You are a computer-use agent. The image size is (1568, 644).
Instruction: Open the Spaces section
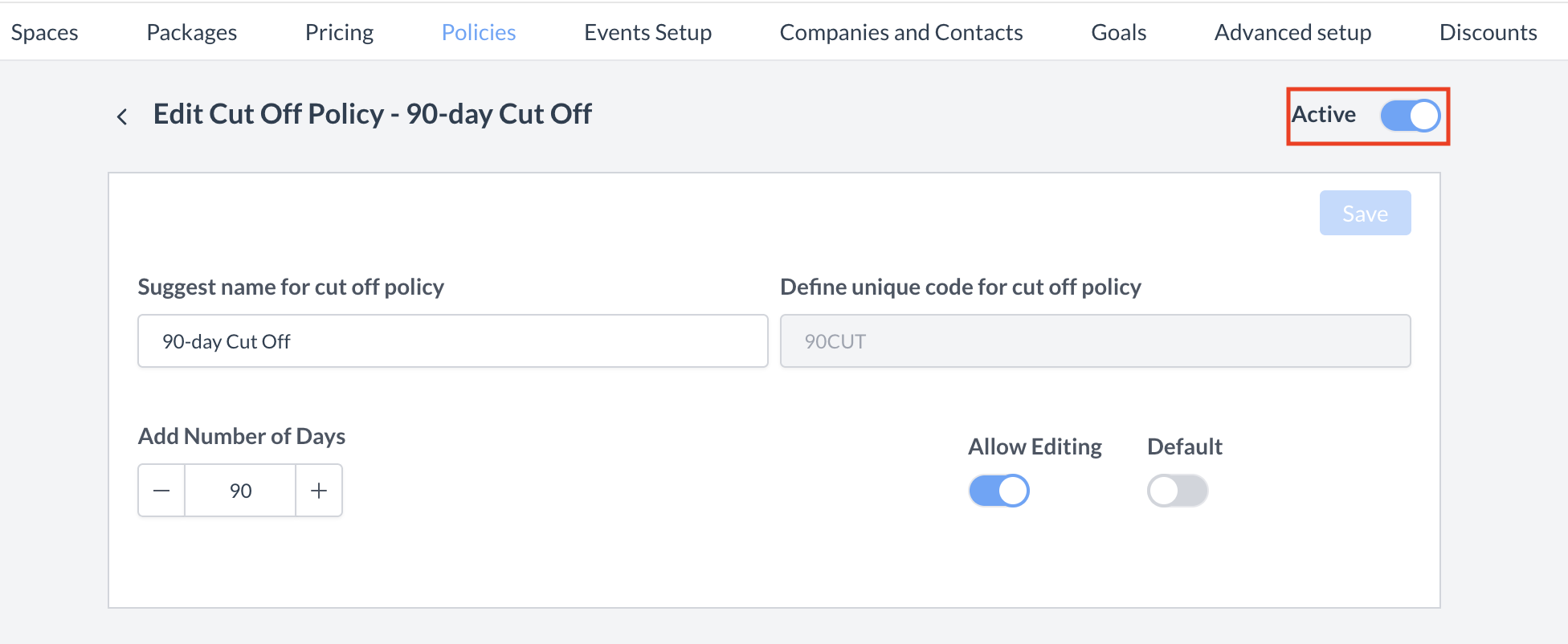pos(44,31)
